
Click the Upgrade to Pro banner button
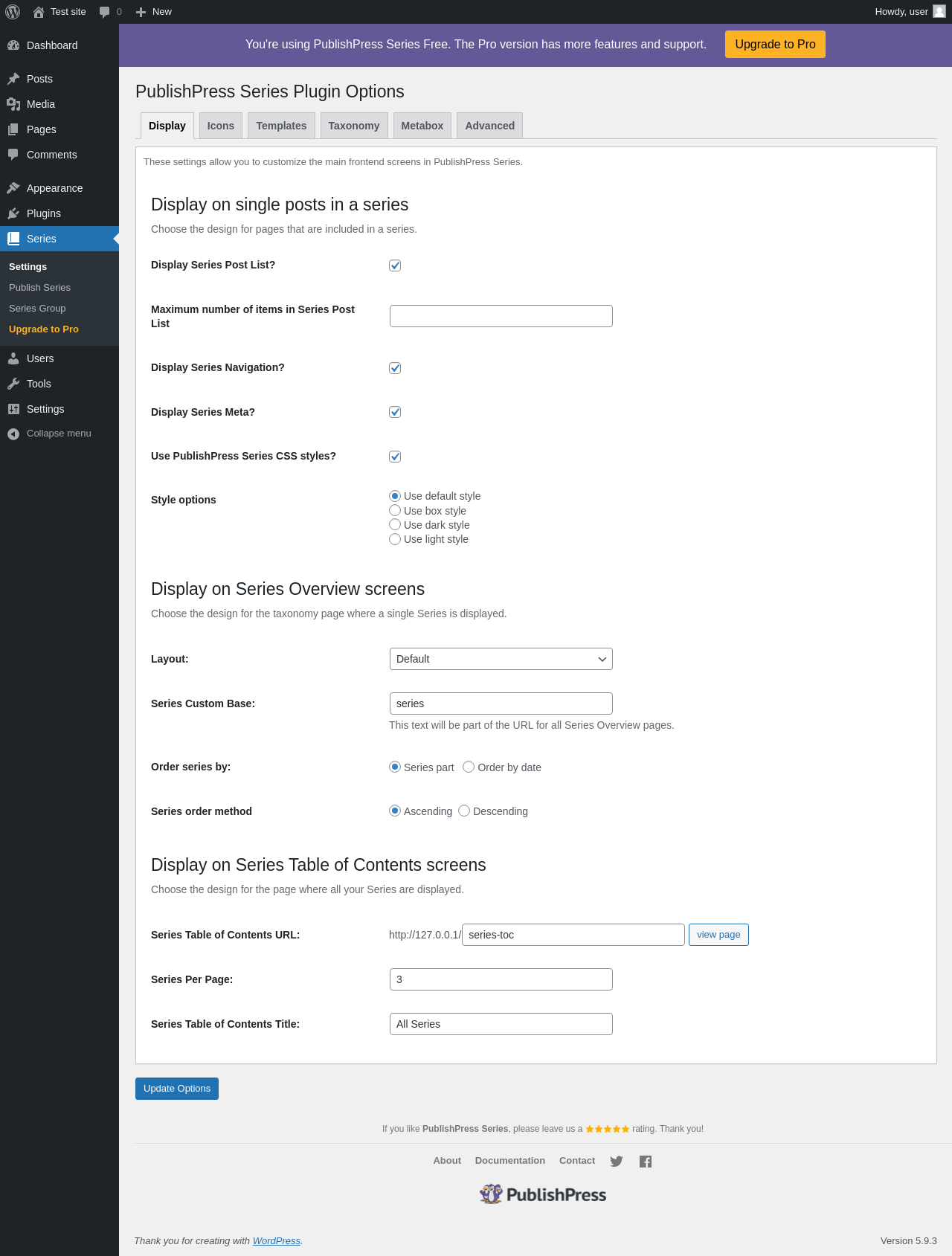775,45
